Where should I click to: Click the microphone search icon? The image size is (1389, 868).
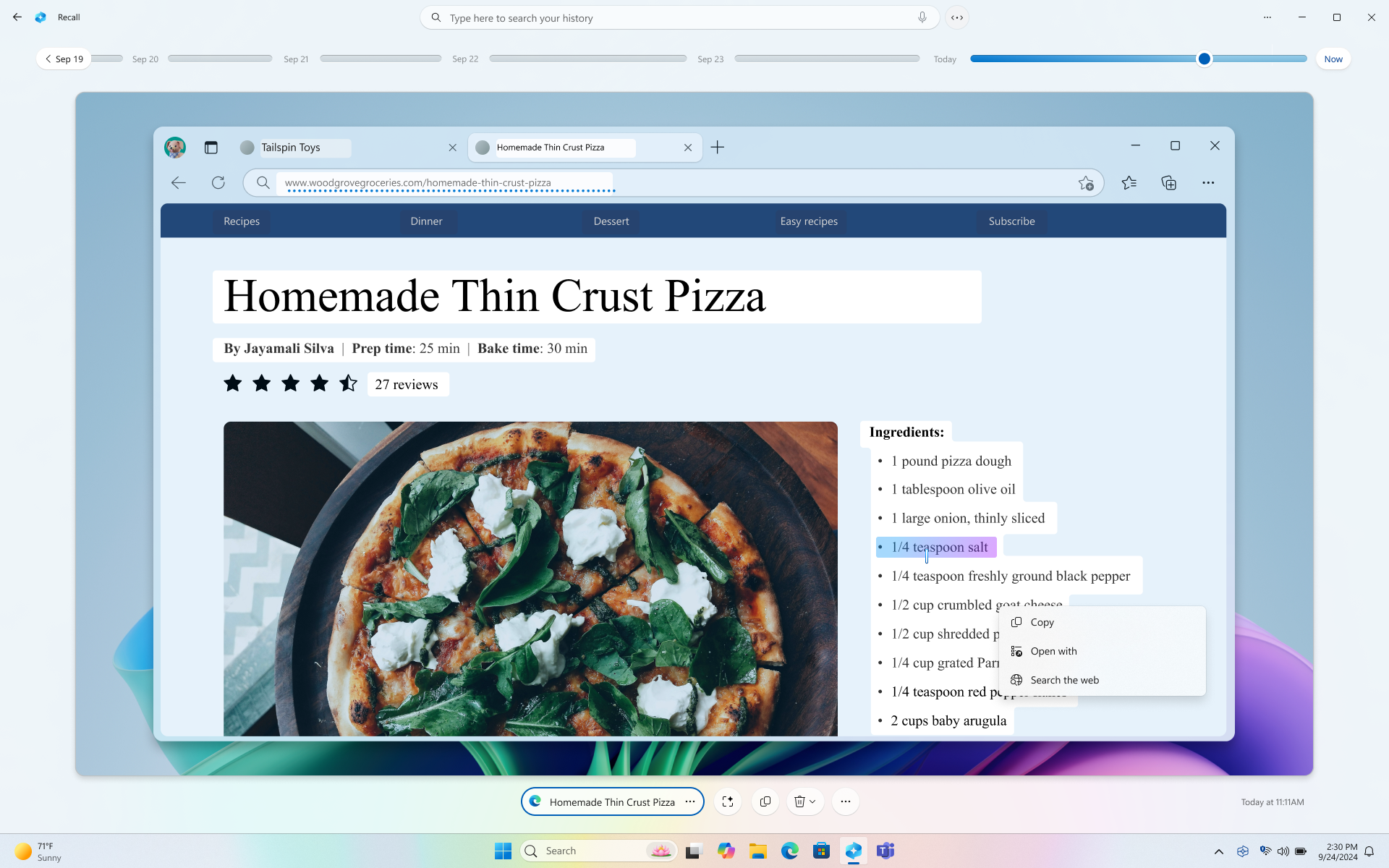pos(922,18)
